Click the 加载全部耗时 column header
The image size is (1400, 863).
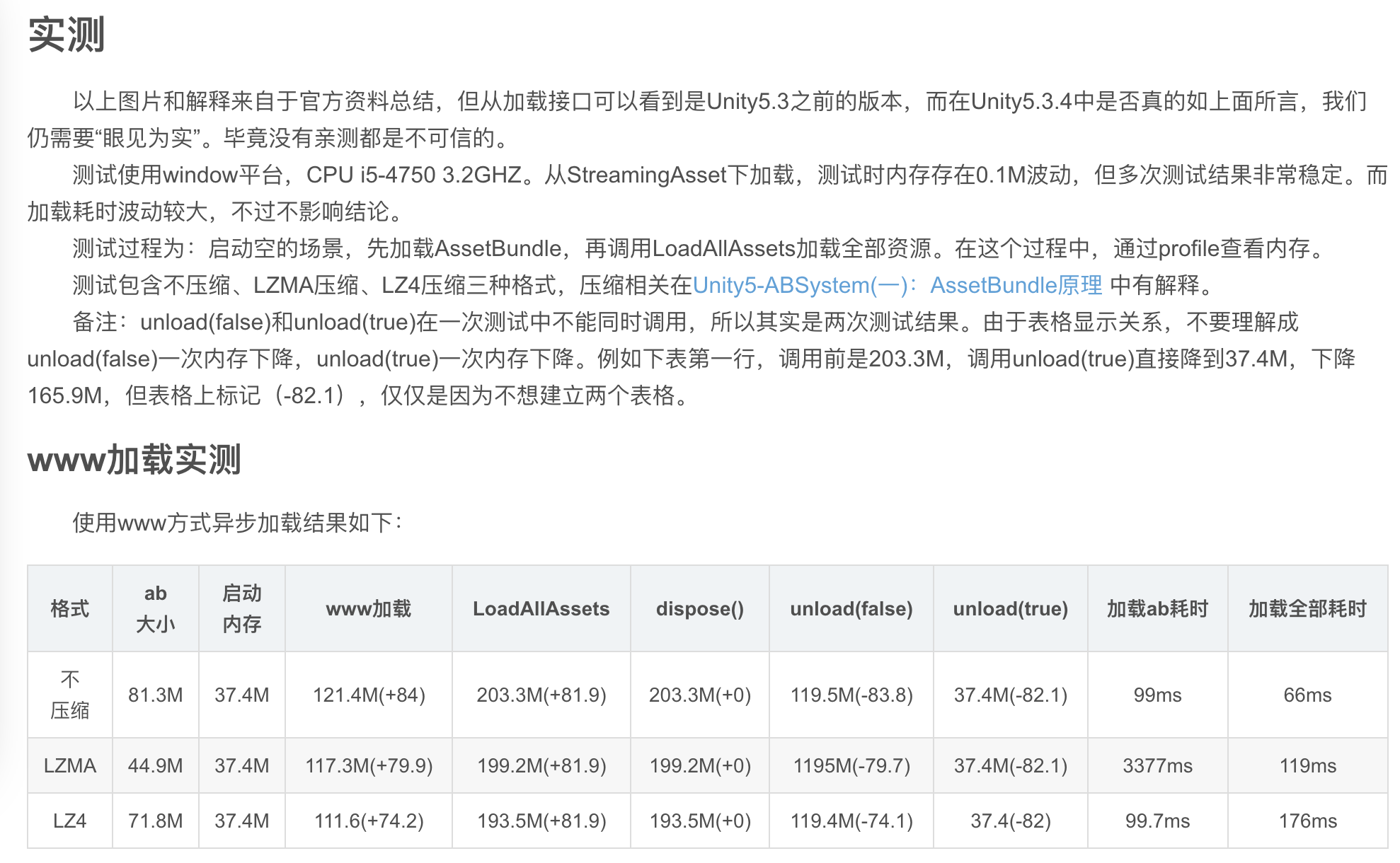(1307, 608)
